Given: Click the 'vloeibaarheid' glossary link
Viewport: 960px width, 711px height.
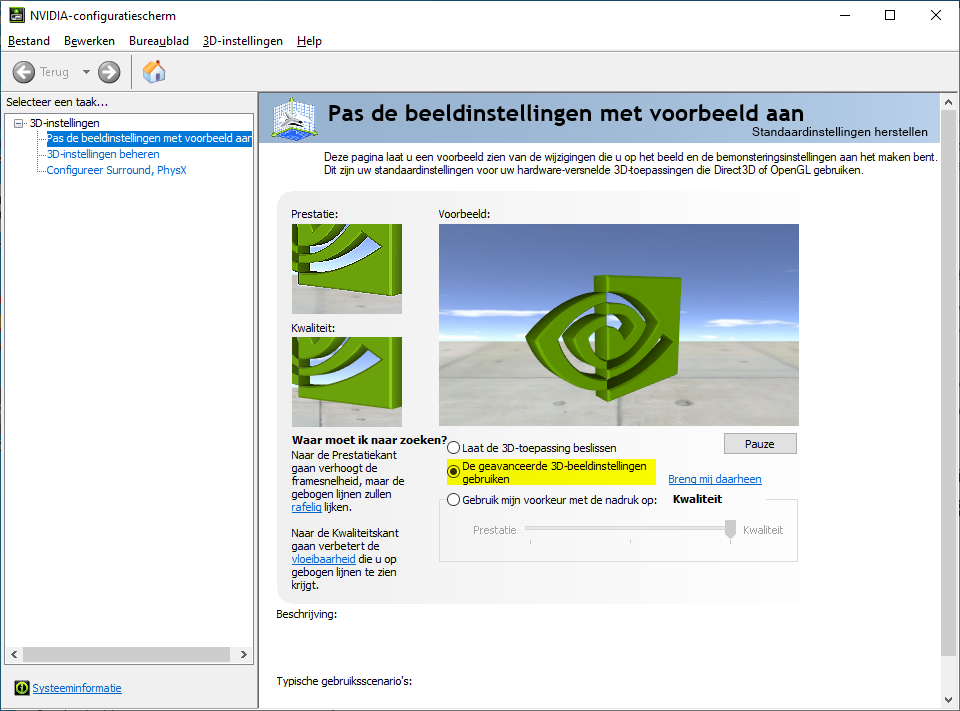Looking at the screenshot, I should tap(323, 559).
